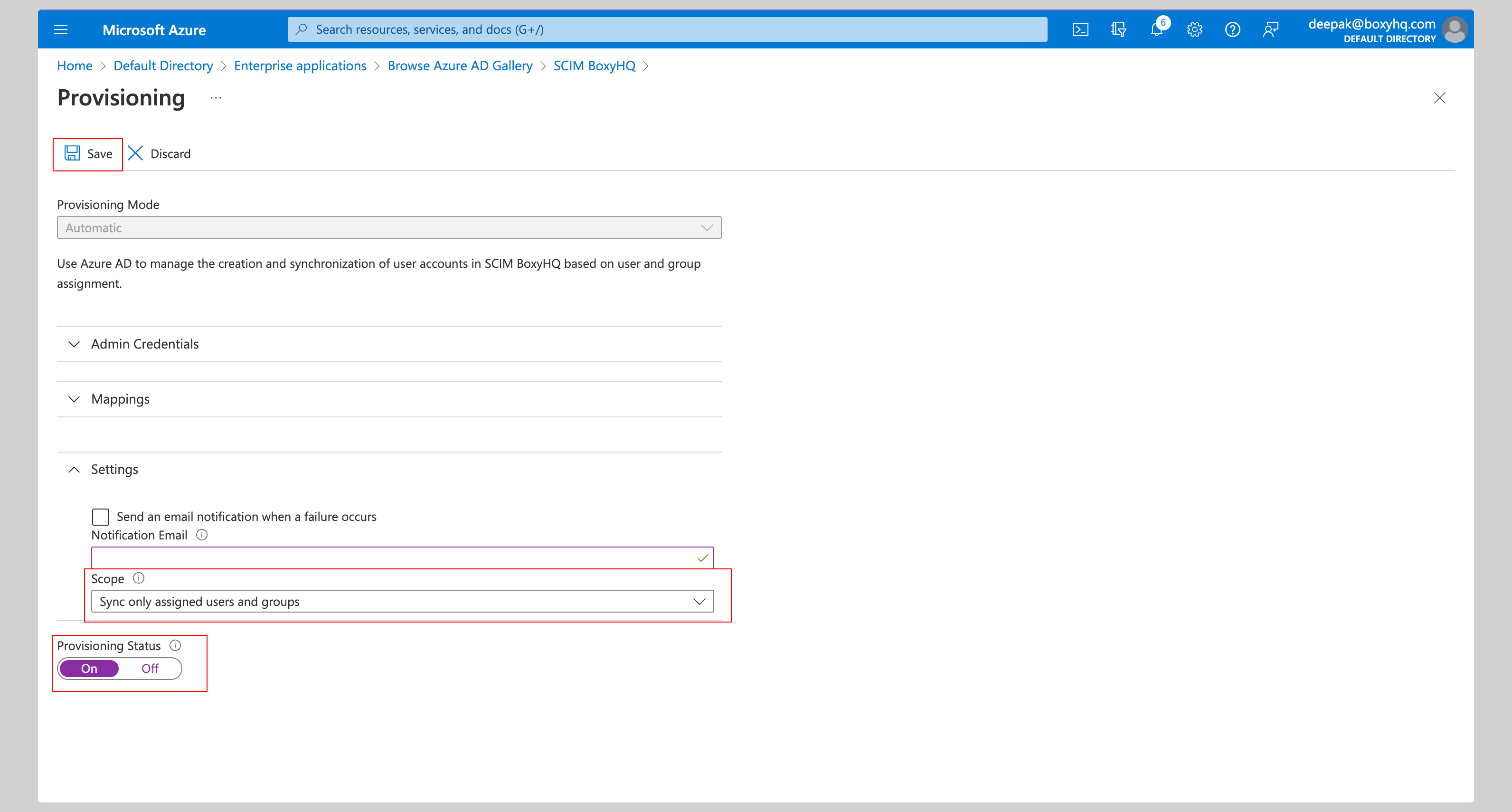Enable email notification when a failure occurs

tap(100, 517)
